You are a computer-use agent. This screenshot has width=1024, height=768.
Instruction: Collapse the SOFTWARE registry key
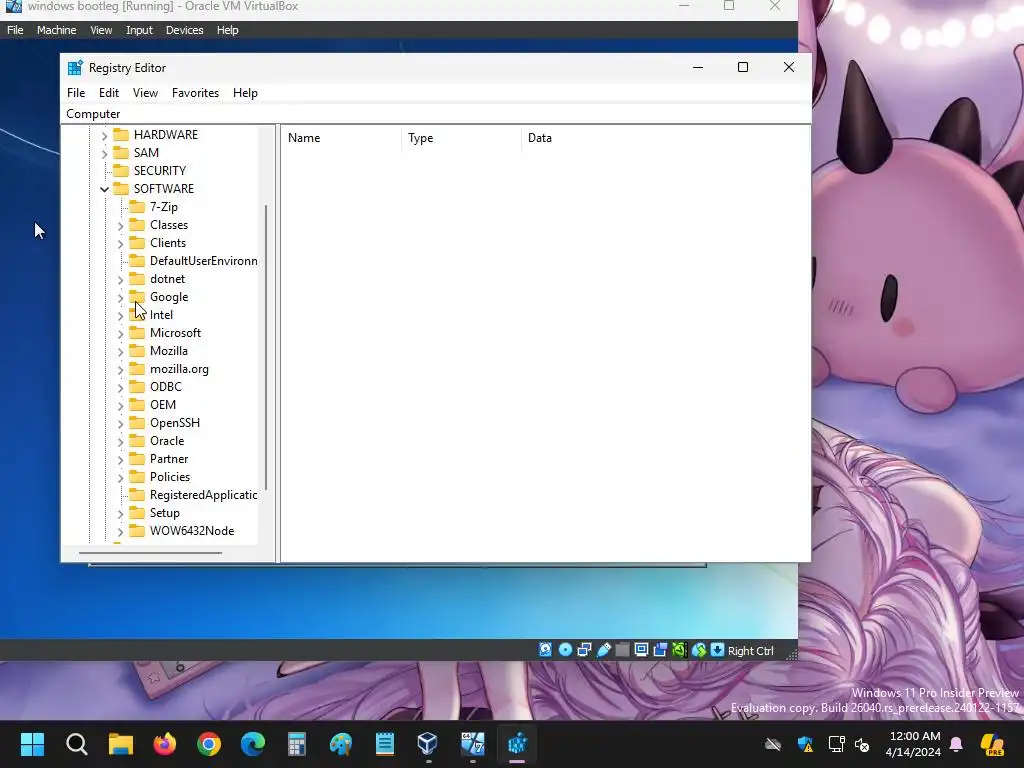104,189
